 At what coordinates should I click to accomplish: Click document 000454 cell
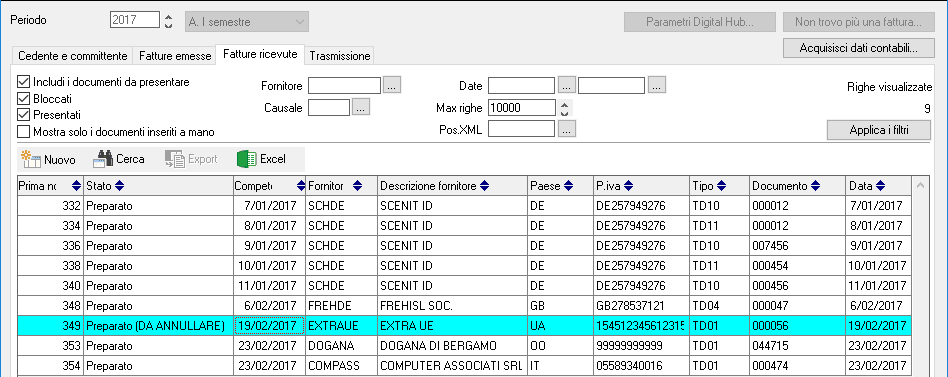tap(797, 265)
